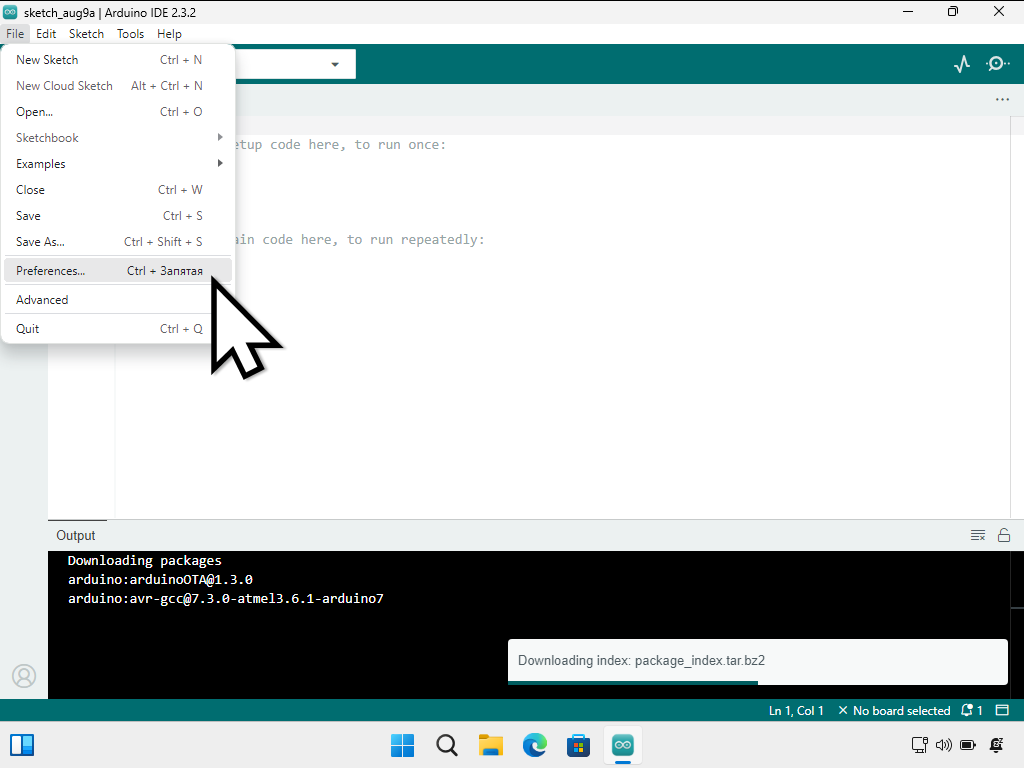
Task: Open the Edit menu
Action: (46, 34)
